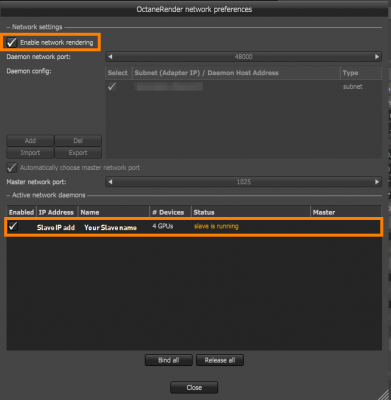Disable the running slave's Enabled checkbox

tap(13, 226)
